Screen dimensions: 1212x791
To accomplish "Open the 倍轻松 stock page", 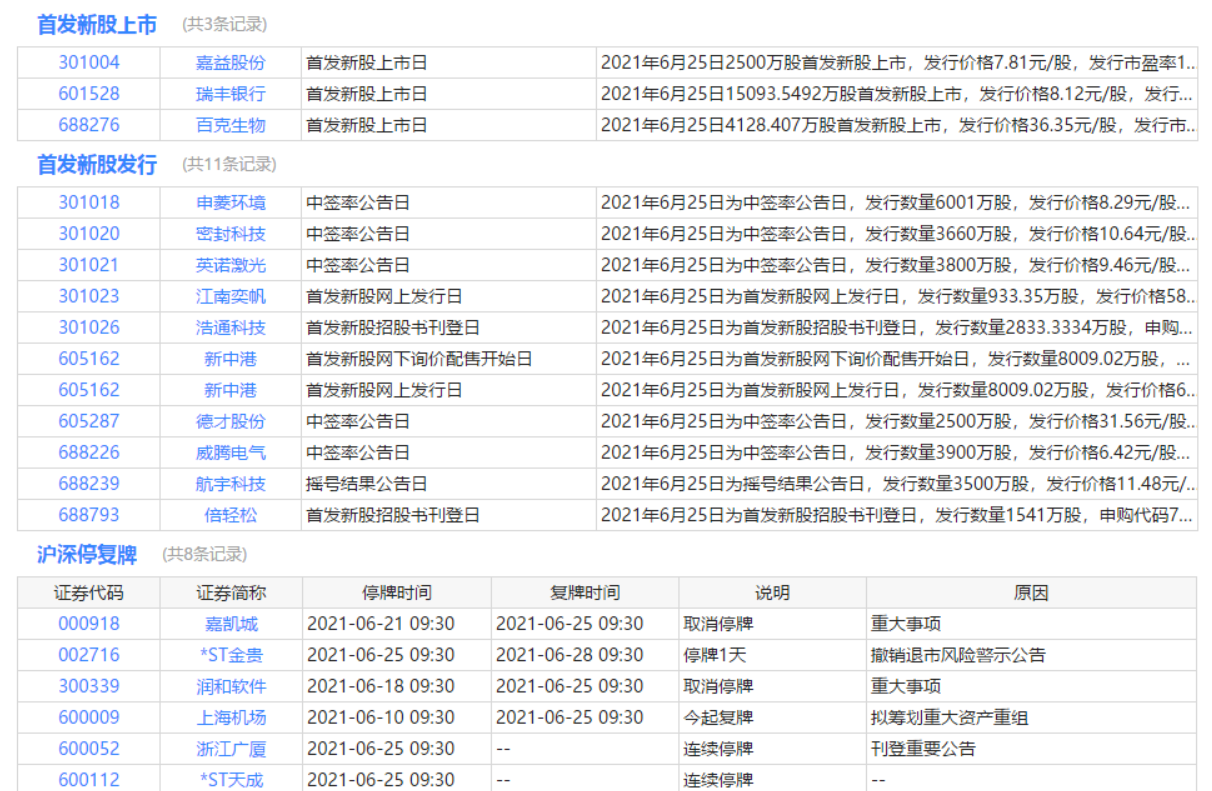I will (230, 515).
